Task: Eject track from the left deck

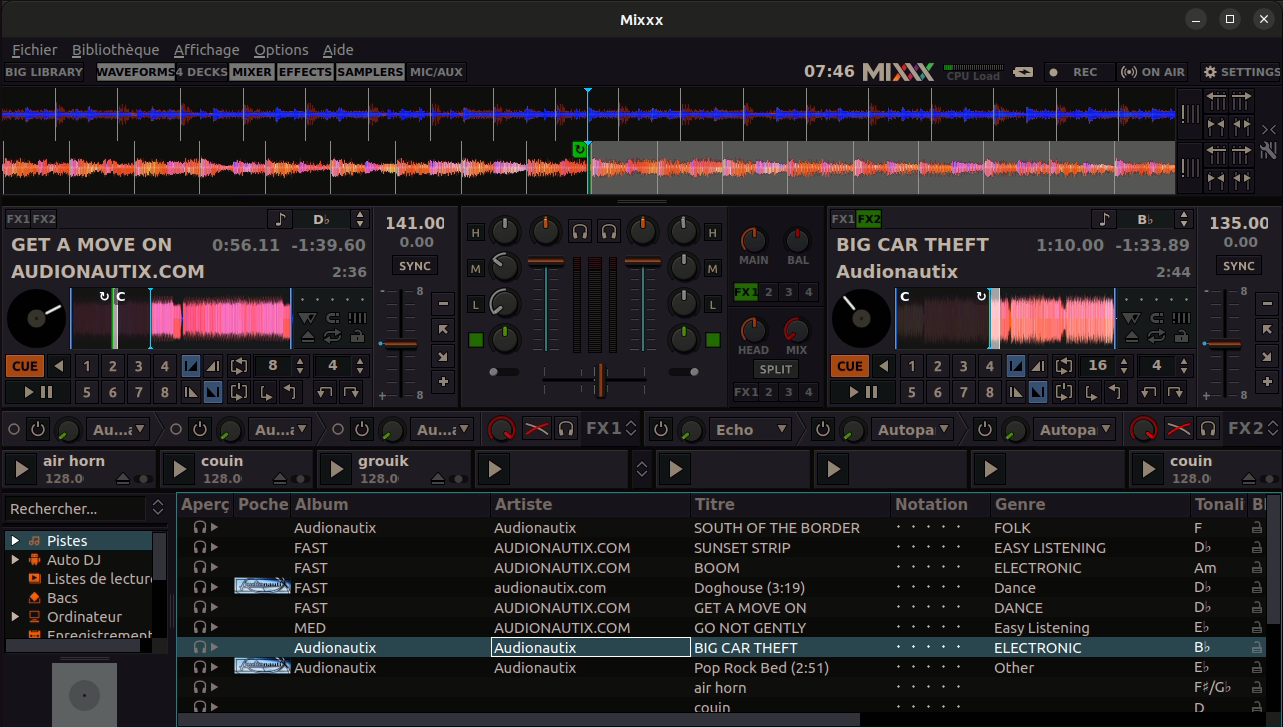Action: tap(308, 337)
